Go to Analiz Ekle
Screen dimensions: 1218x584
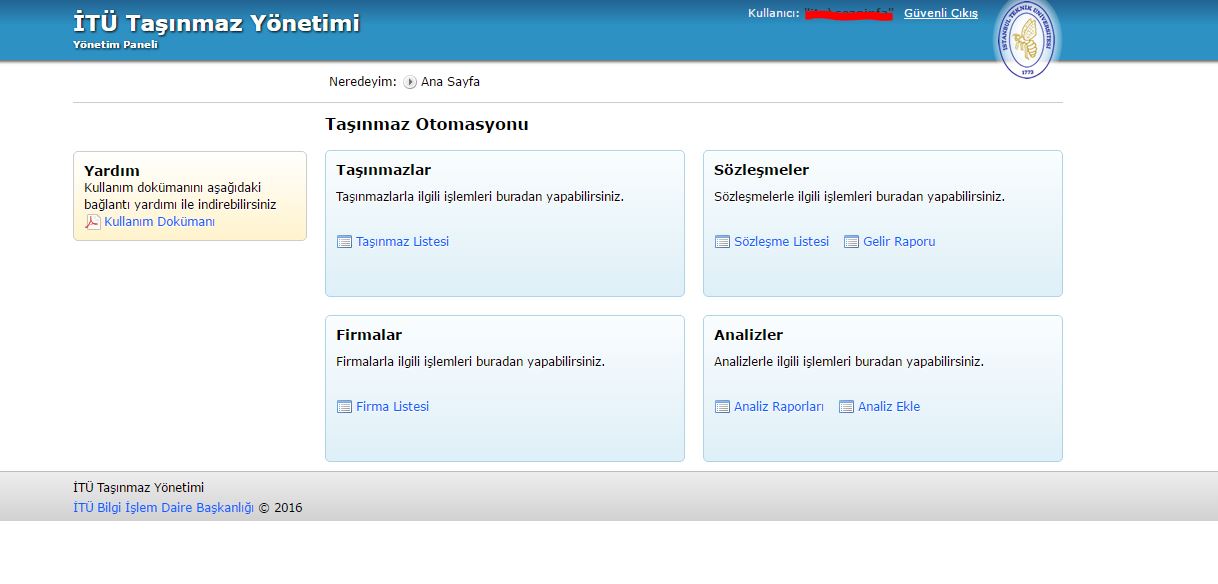pyautogui.click(x=889, y=407)
